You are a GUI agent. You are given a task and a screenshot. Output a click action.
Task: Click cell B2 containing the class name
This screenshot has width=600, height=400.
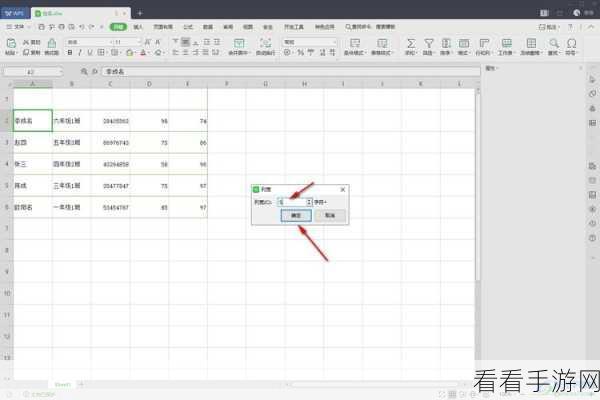pyautogui.click(x=72, y=121)
